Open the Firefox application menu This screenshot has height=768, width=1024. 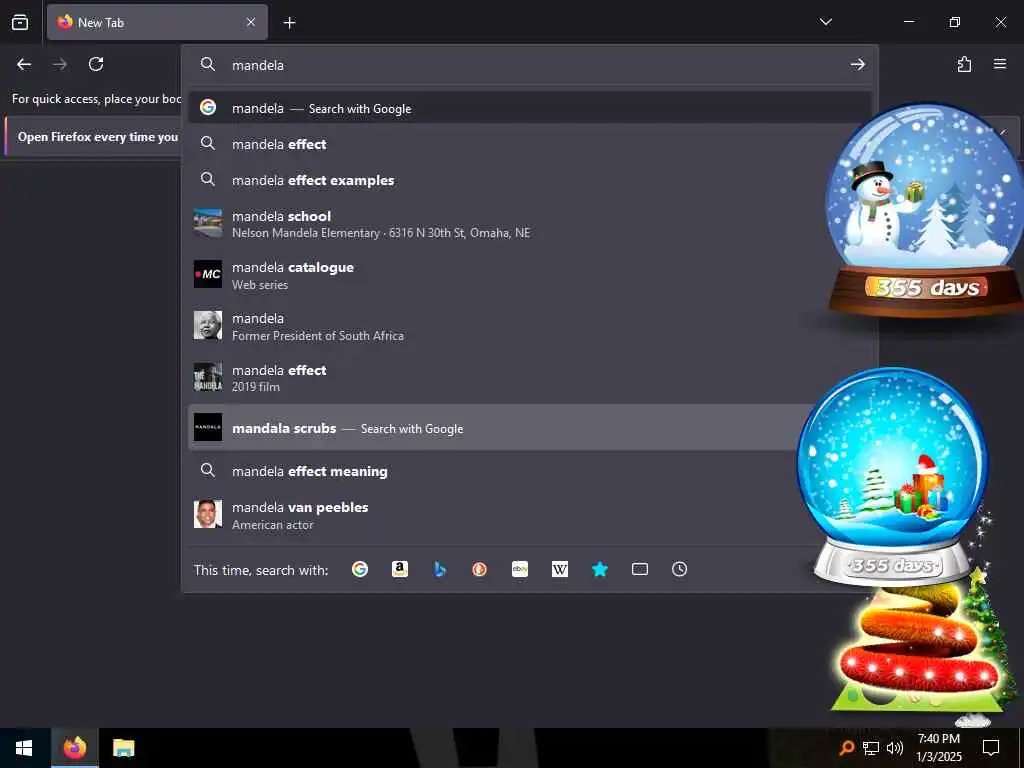click(1000, 64)
